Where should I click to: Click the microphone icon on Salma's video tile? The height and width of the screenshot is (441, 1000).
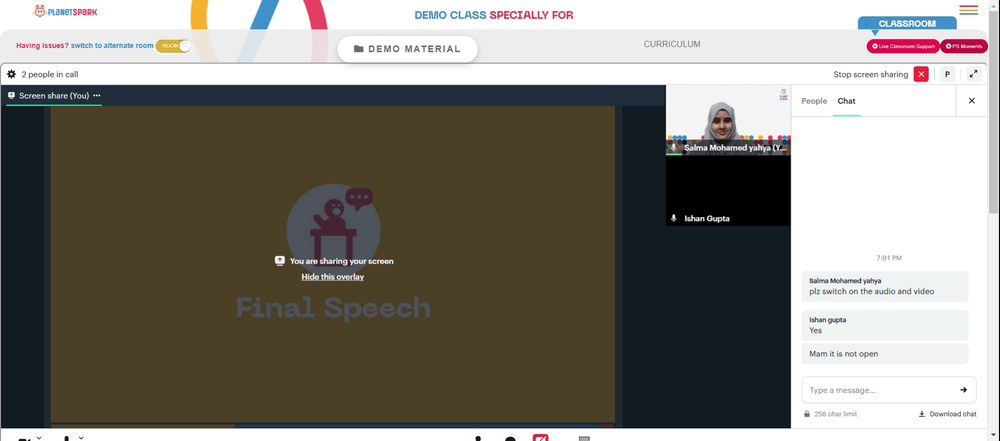tap(673, 147)
